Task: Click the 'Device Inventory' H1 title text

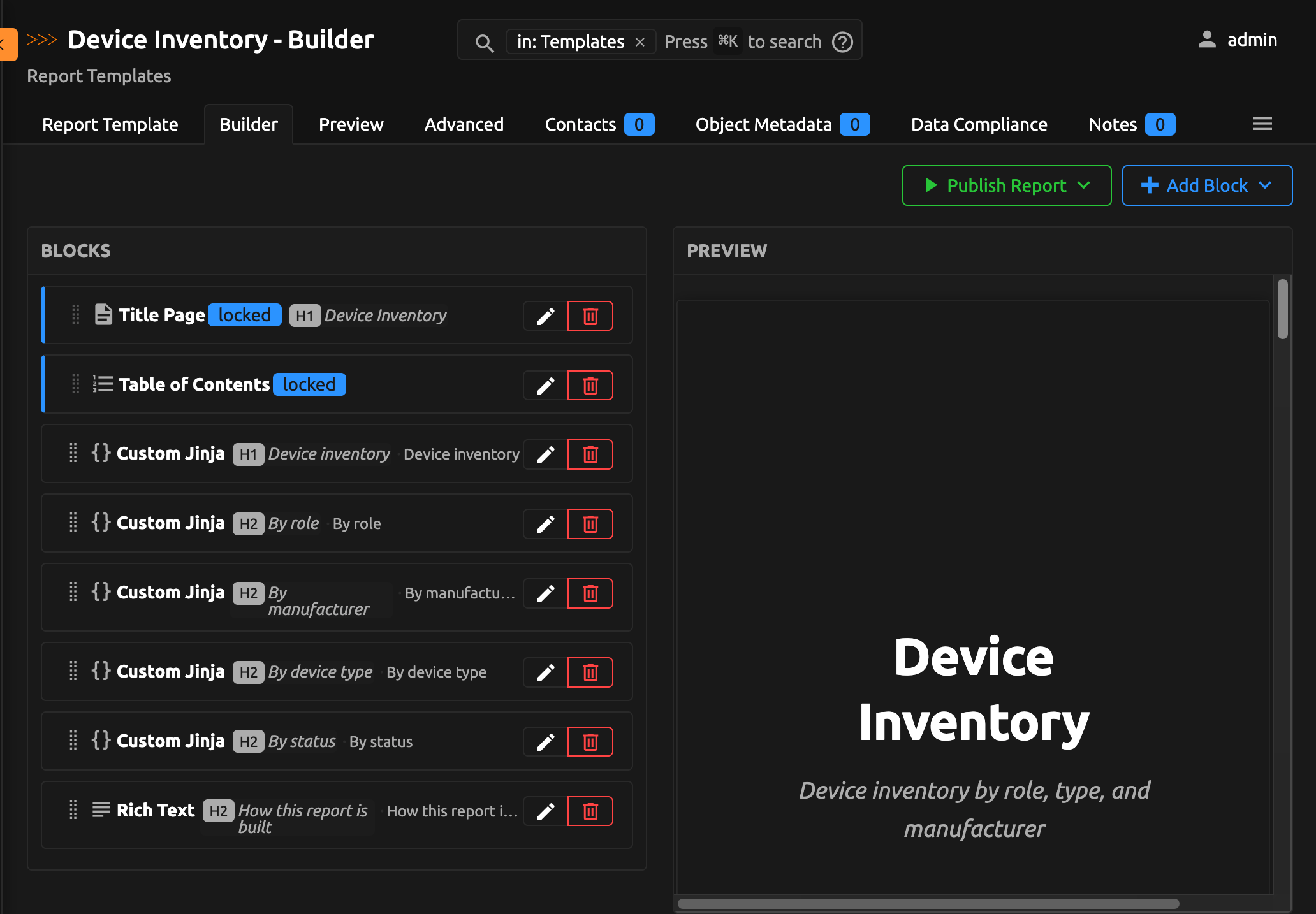Action: 385,316
